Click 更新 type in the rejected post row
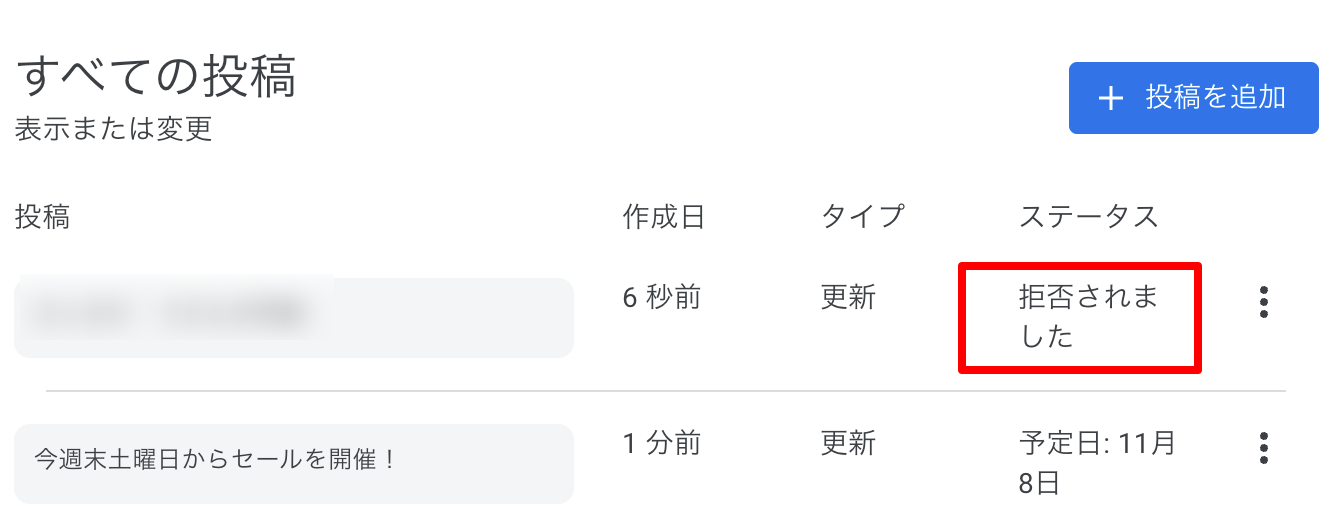Image resolution: width=1322 pixels, height=520 pixels. 848,297
